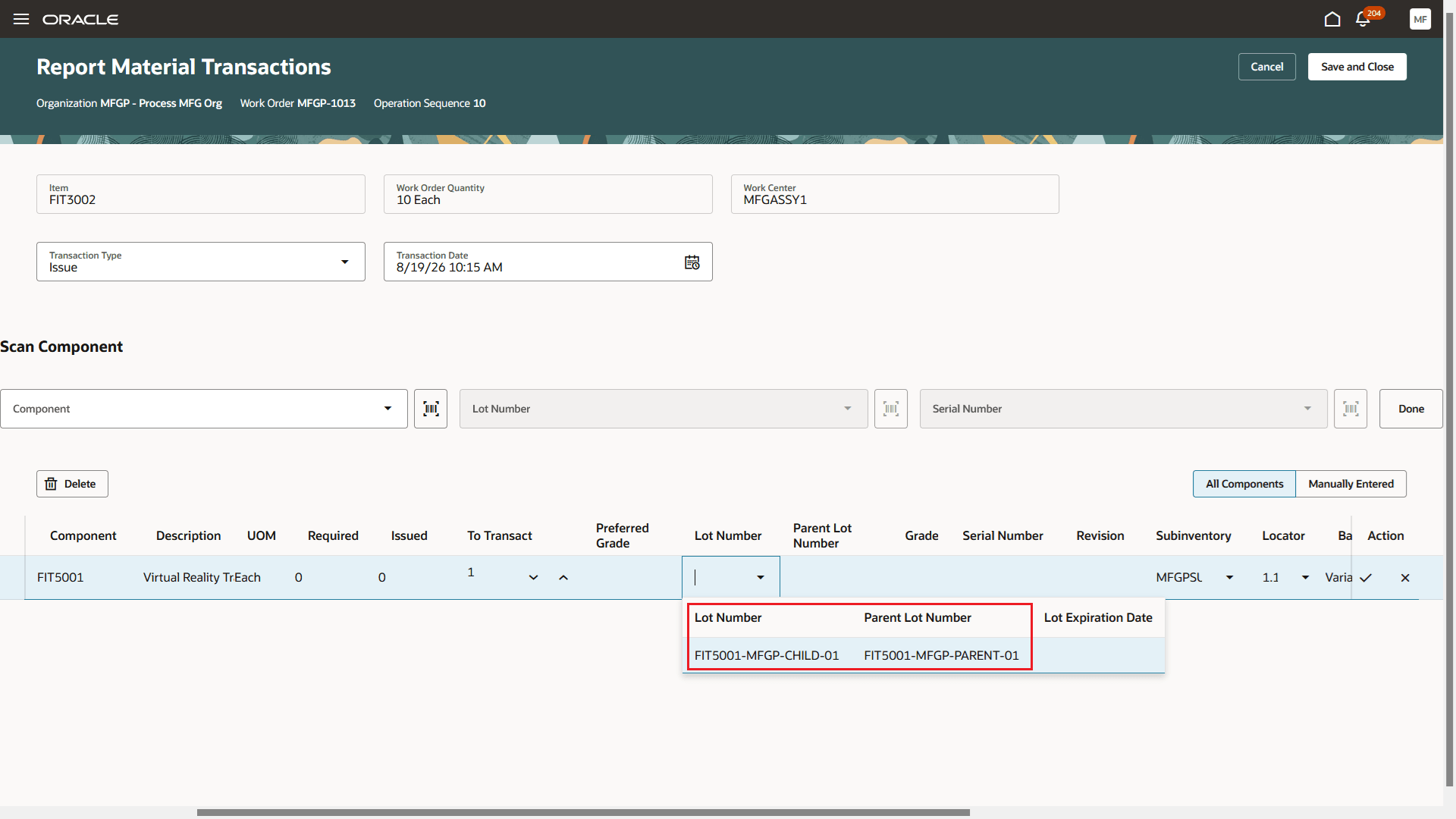Click the Subinventory column header

click(x=1194, y=536)
